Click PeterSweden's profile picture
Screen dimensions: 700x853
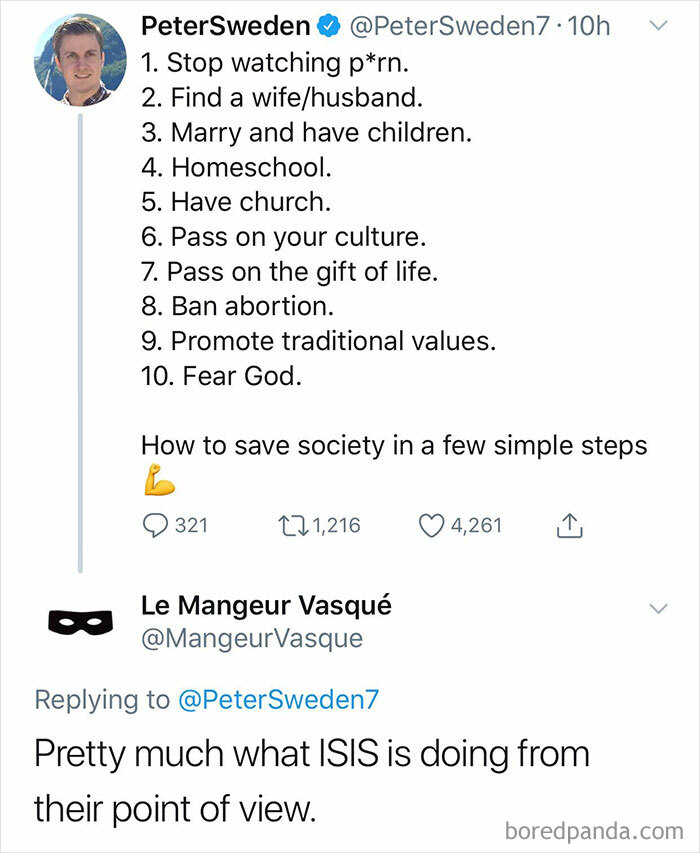click(73, 61)
